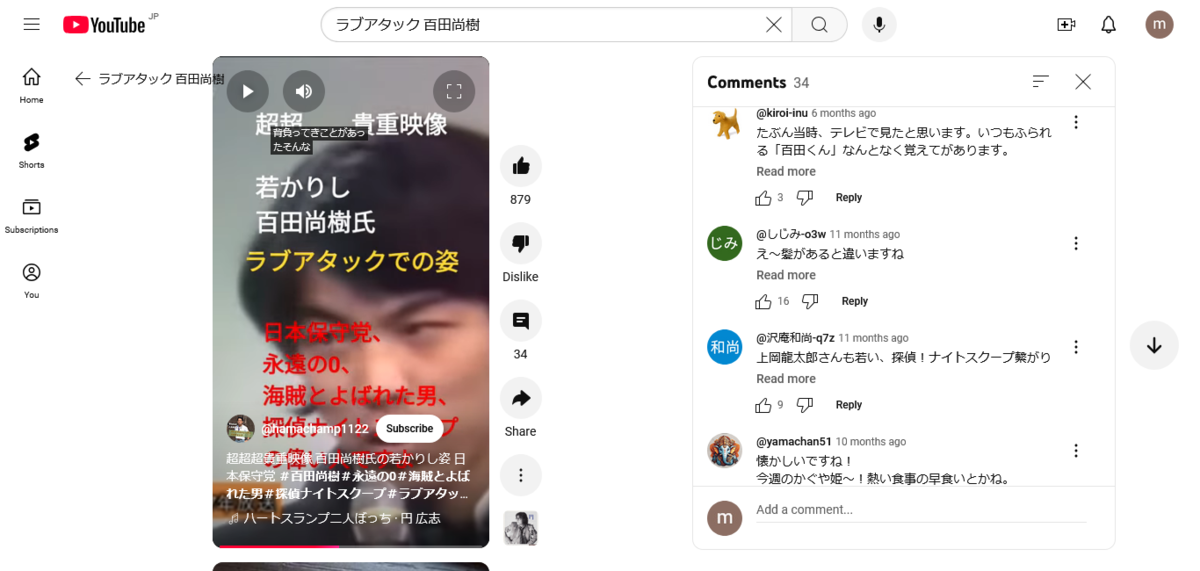Open @kiroi-inu username link

point(781,113)
